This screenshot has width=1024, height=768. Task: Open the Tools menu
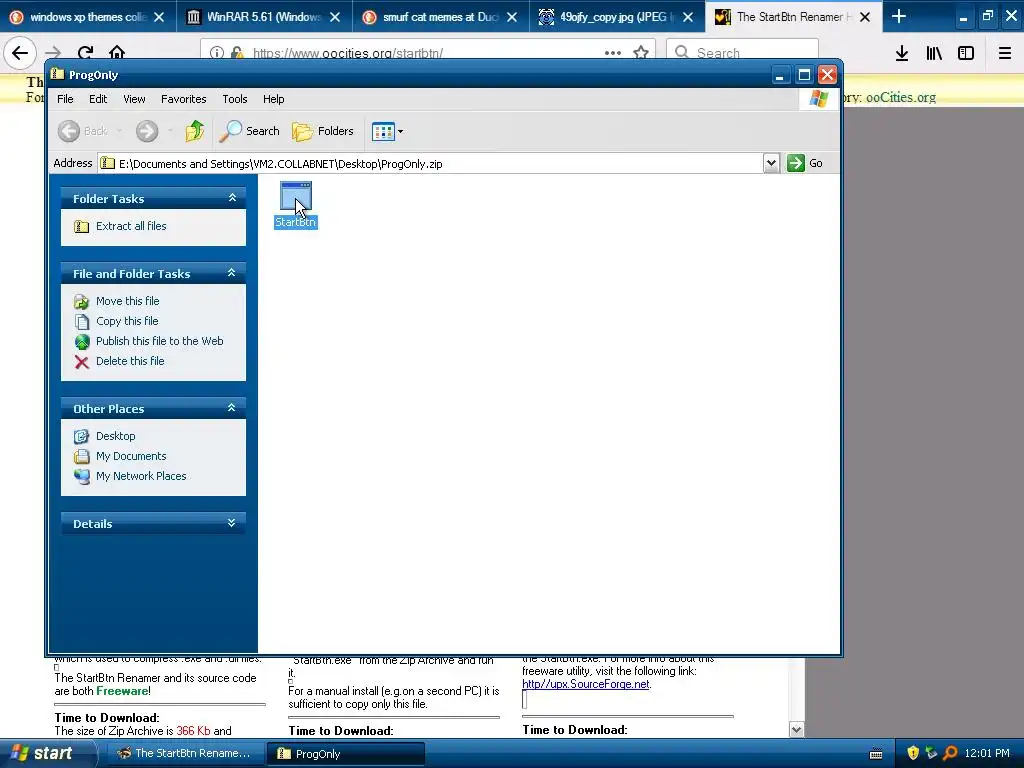234,99
